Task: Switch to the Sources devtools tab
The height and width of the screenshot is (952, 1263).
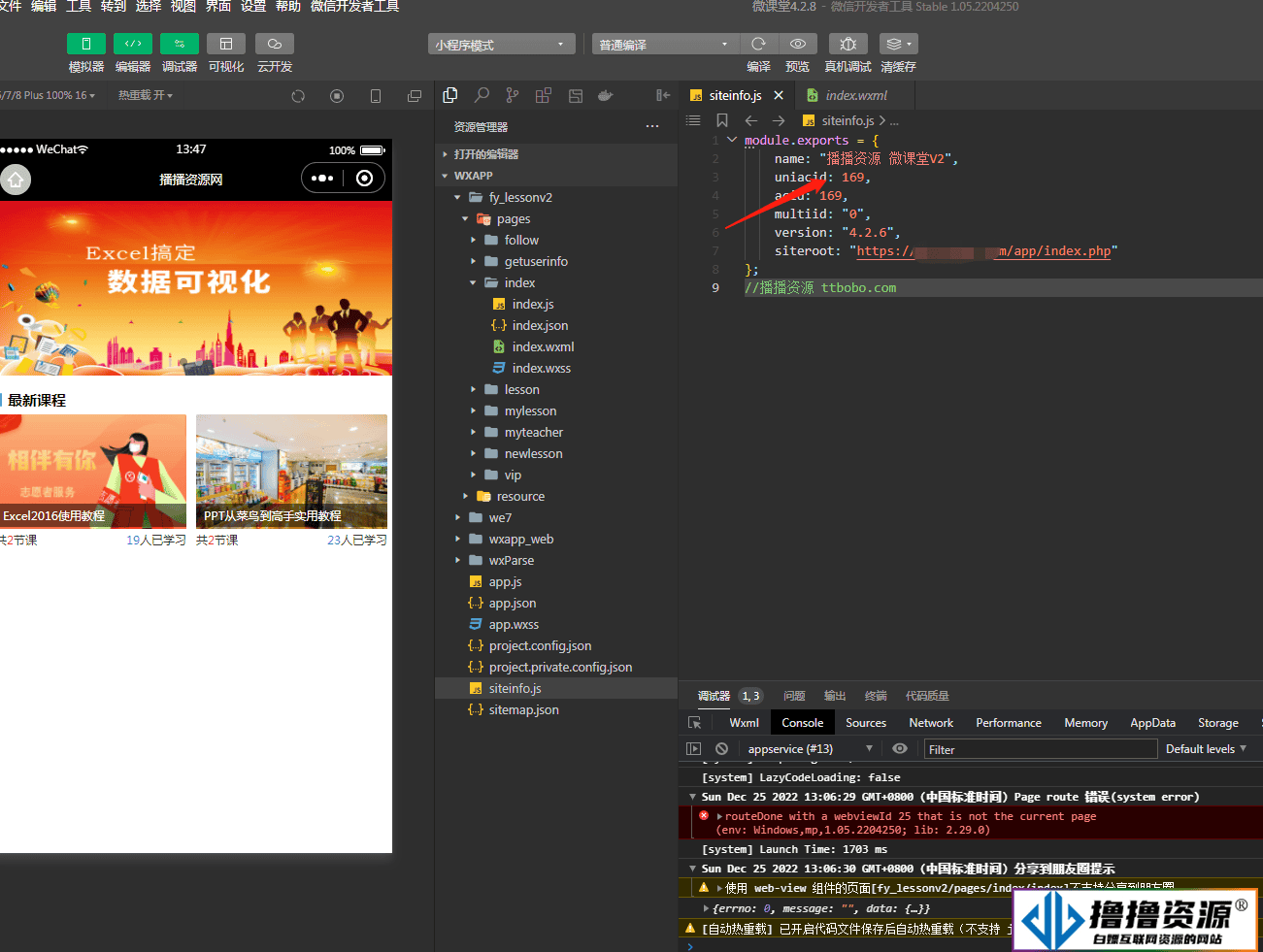Action: pyautogui.click(x=866, y=723)
